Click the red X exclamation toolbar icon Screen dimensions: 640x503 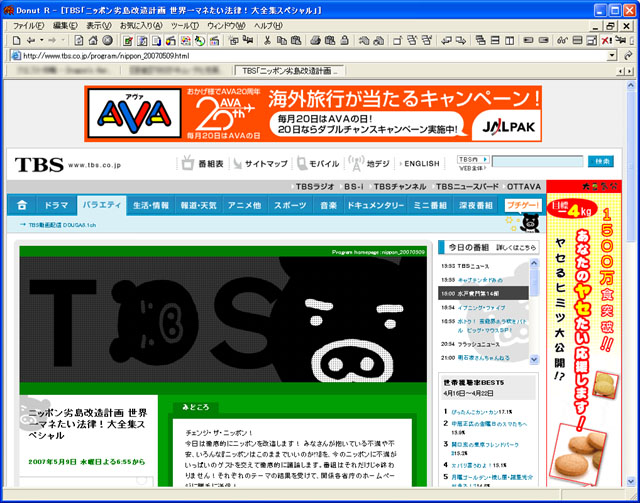607,40
